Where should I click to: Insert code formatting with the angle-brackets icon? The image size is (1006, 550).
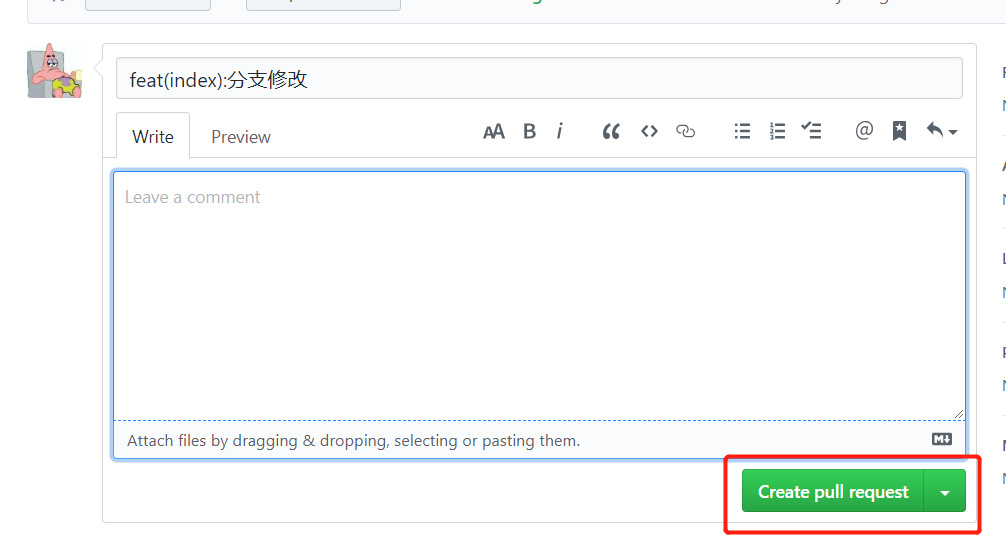(x=649, y=131)
